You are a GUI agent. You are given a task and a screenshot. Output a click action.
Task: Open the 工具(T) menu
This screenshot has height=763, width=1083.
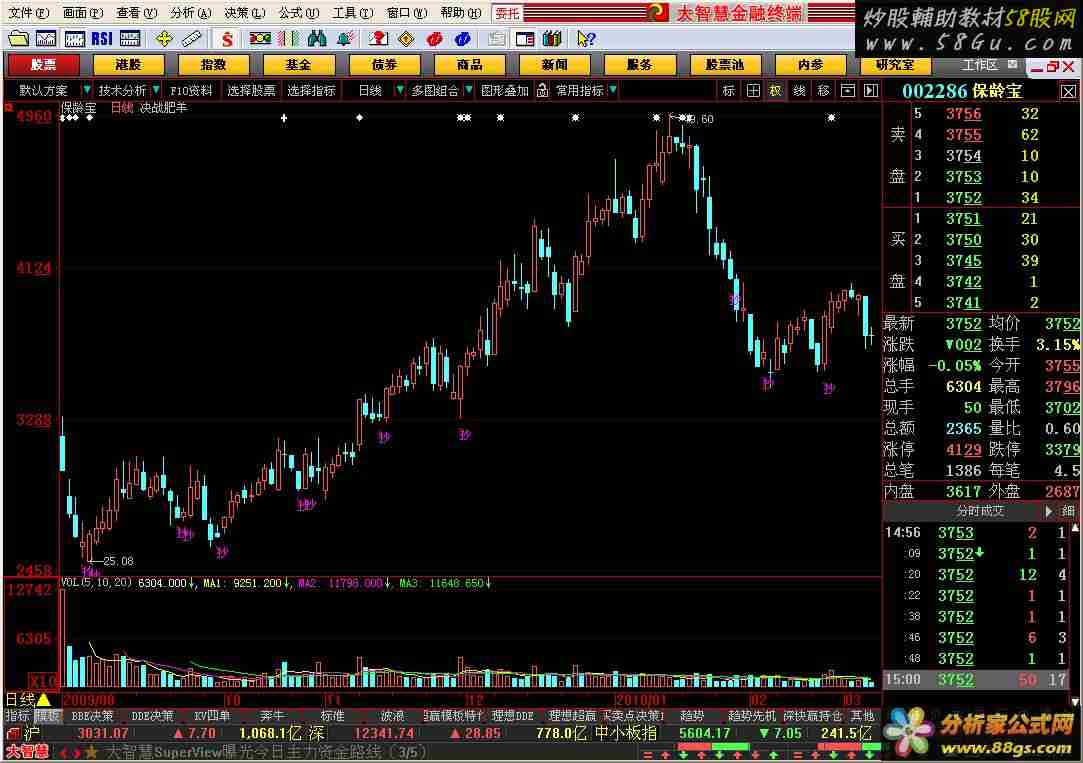pyautogui.click(x=352, y=12)
